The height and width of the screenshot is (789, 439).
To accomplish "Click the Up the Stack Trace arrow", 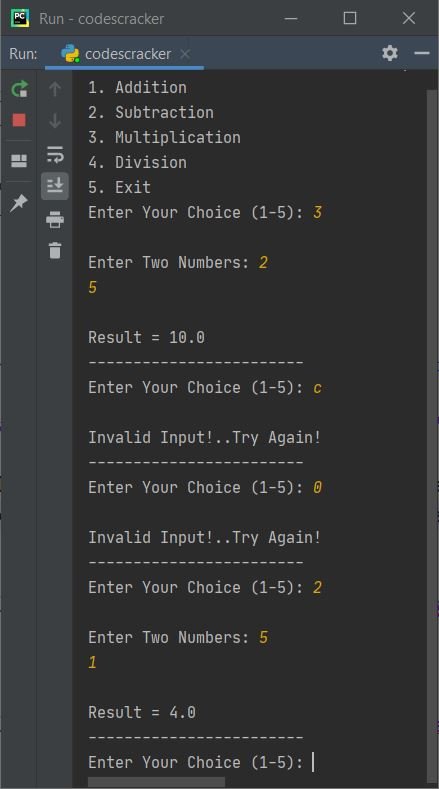I will tap(55, 90).
